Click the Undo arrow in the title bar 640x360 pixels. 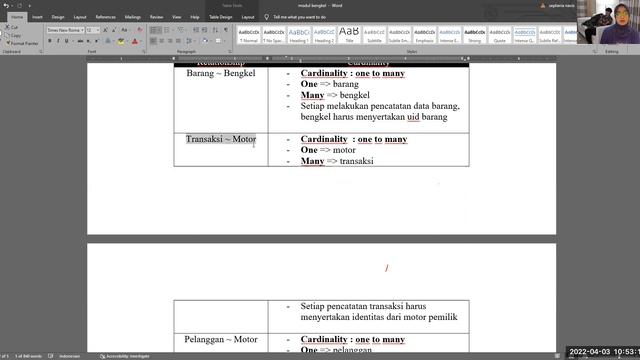(x=6, y=6)
